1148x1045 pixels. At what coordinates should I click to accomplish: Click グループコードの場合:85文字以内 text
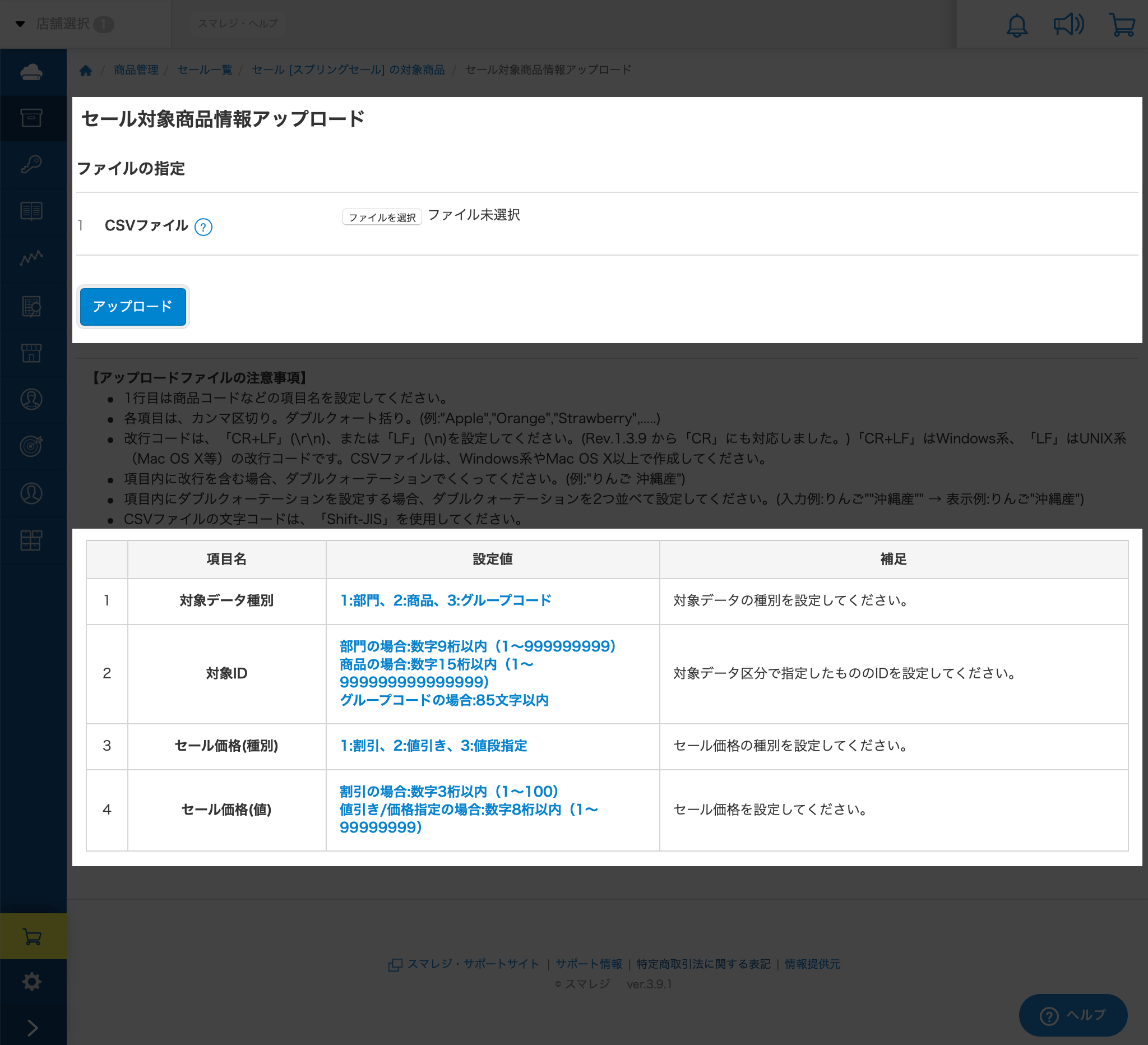pyautogui.click(x=444, y=700)
